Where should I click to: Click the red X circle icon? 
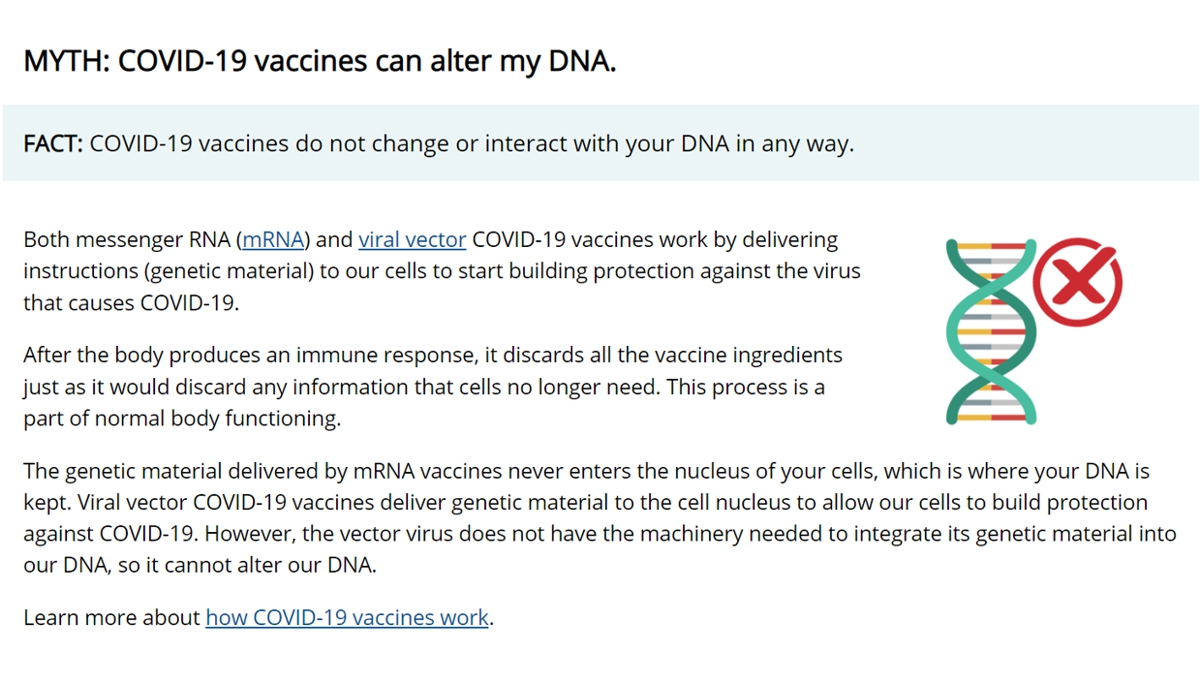pos(1077,283)
